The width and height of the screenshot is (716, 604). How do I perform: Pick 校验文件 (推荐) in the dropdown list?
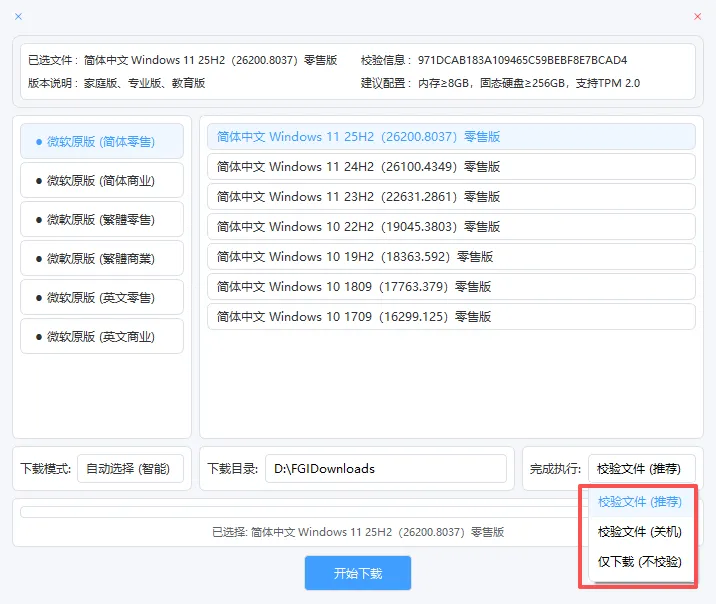tap(641, 502)
